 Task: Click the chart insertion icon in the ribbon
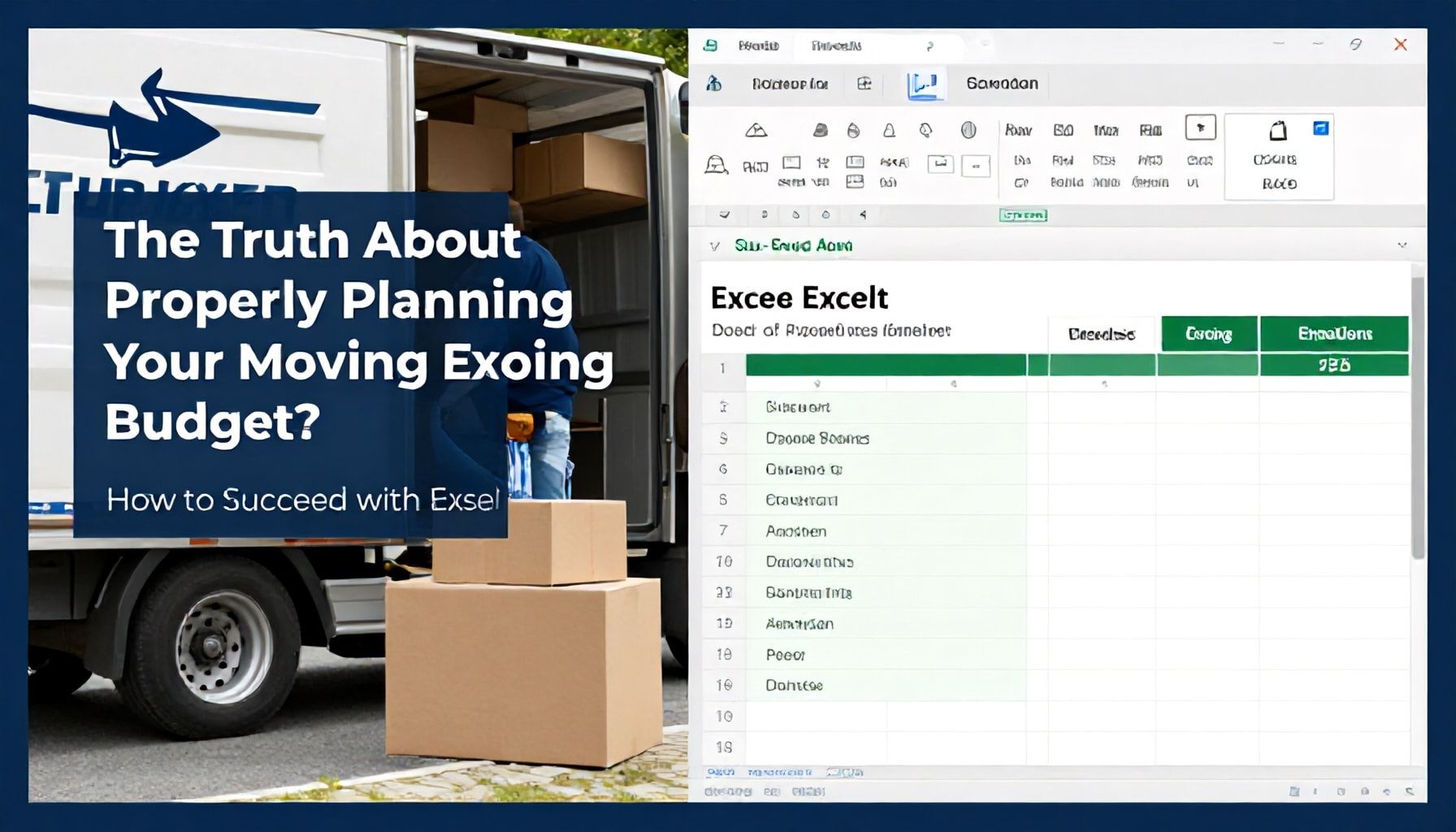(x=925, y=85)
